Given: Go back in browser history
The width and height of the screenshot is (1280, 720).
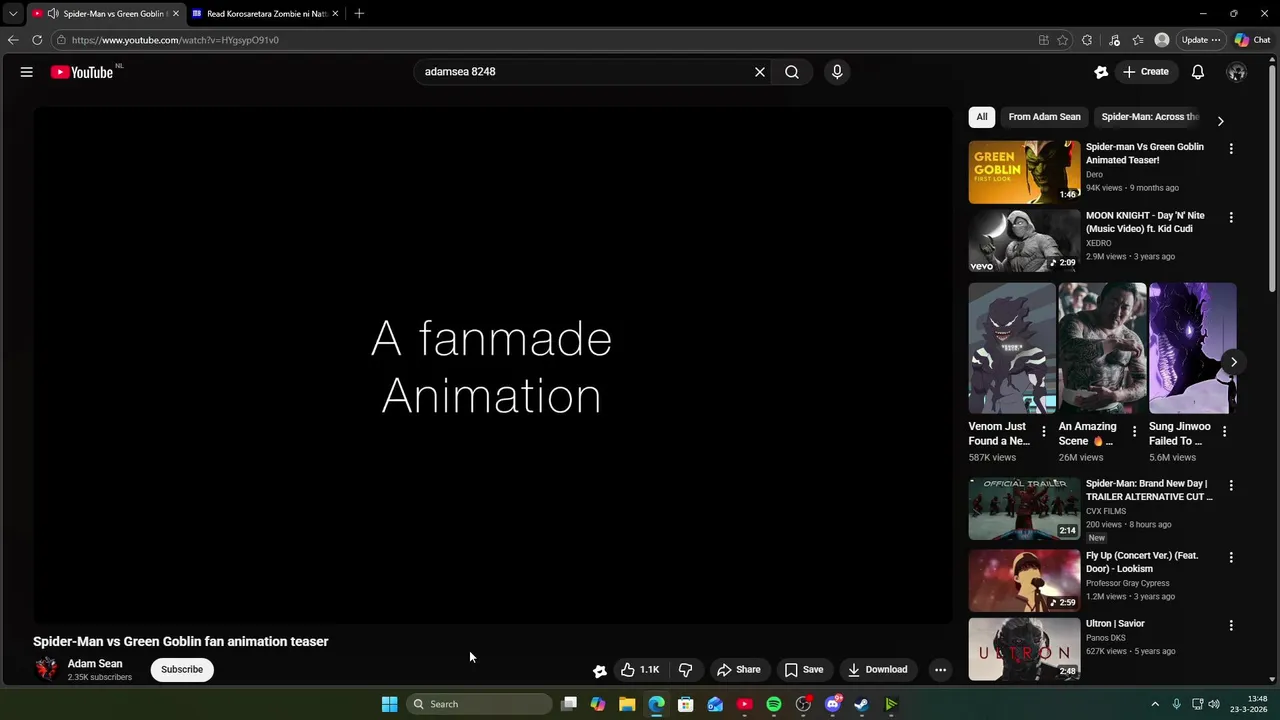Looking at the screenshot, I should (13, 40).
